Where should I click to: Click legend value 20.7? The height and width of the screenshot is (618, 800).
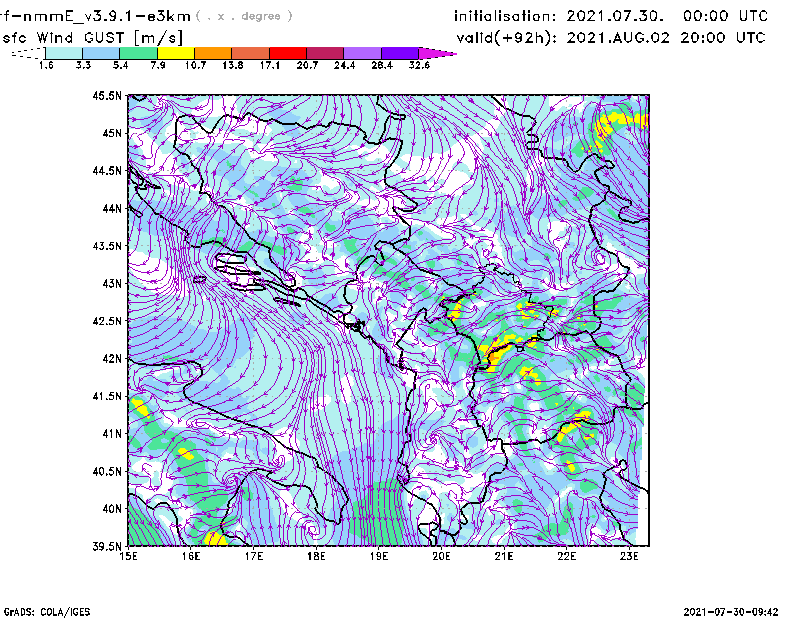pyautogui.click(x=307, y=65)
